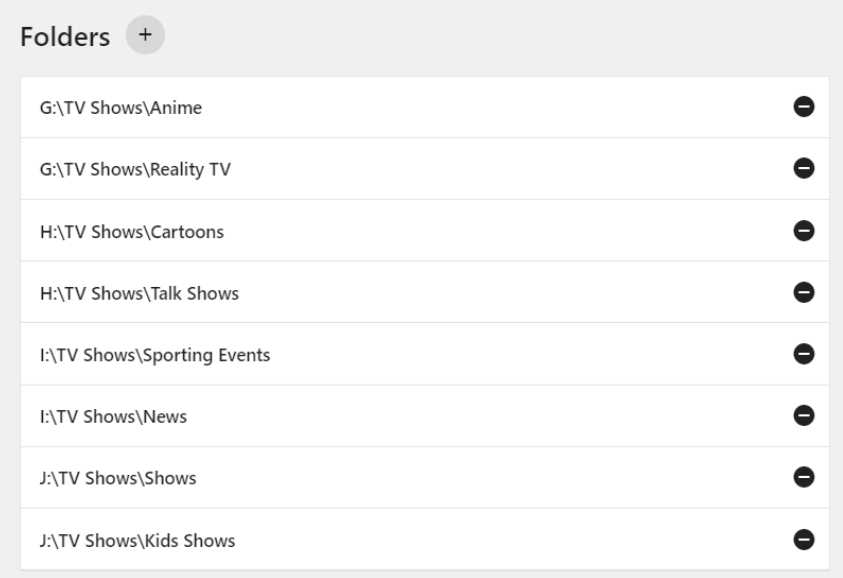Image resolution: width=843 pixels, height=578 pixels.
Task: Click empty space in the Cartoons row
Action: pos(500,232)
